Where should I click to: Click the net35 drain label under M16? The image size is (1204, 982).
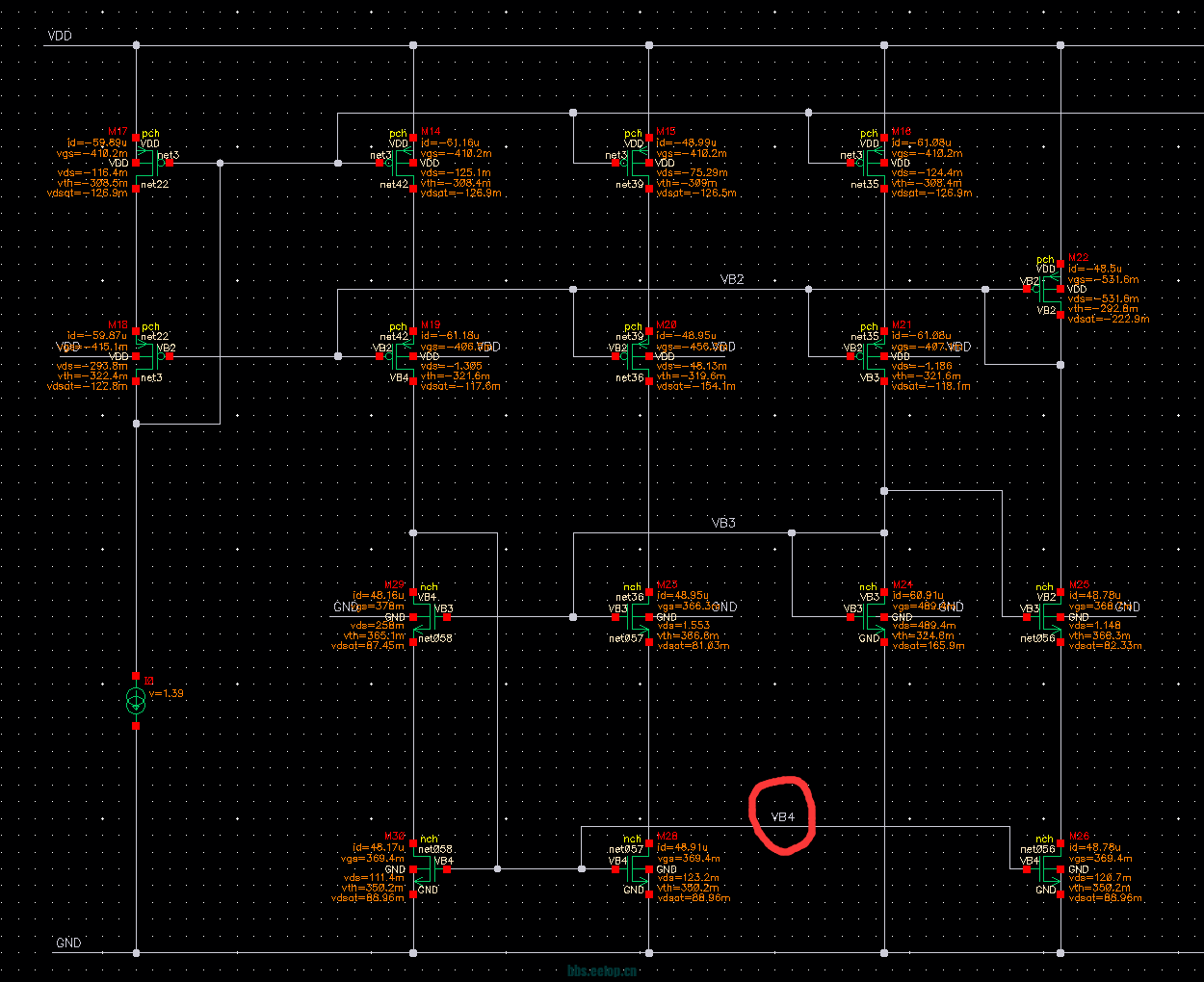point(865,185)
